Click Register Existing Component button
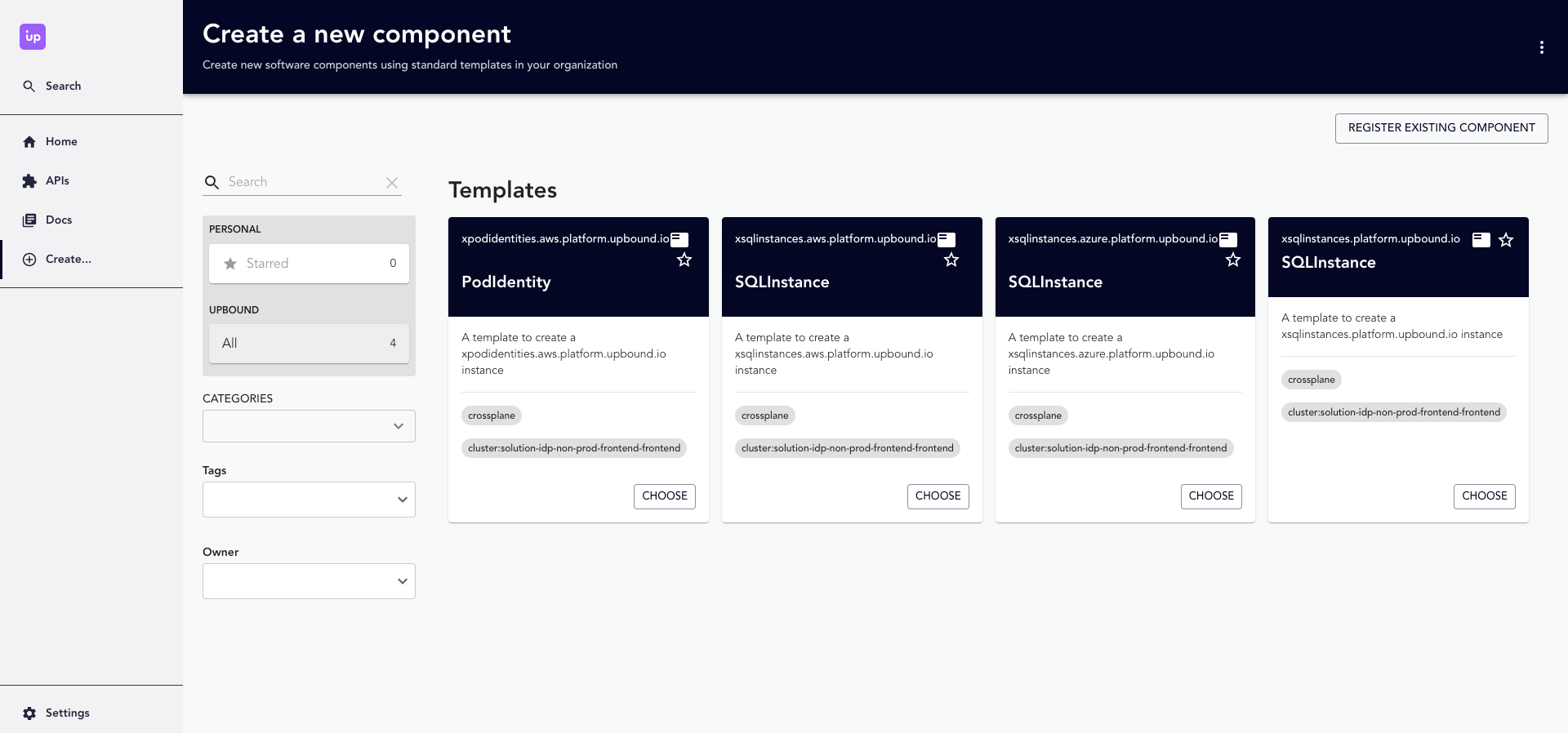 click(x=1441, y=128)
